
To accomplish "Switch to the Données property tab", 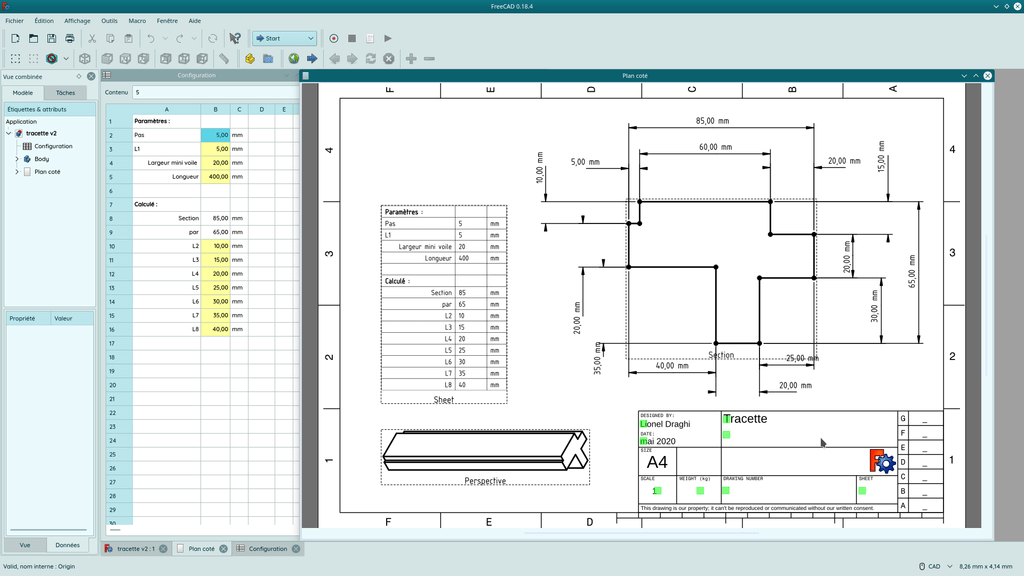I will [67, 545].
